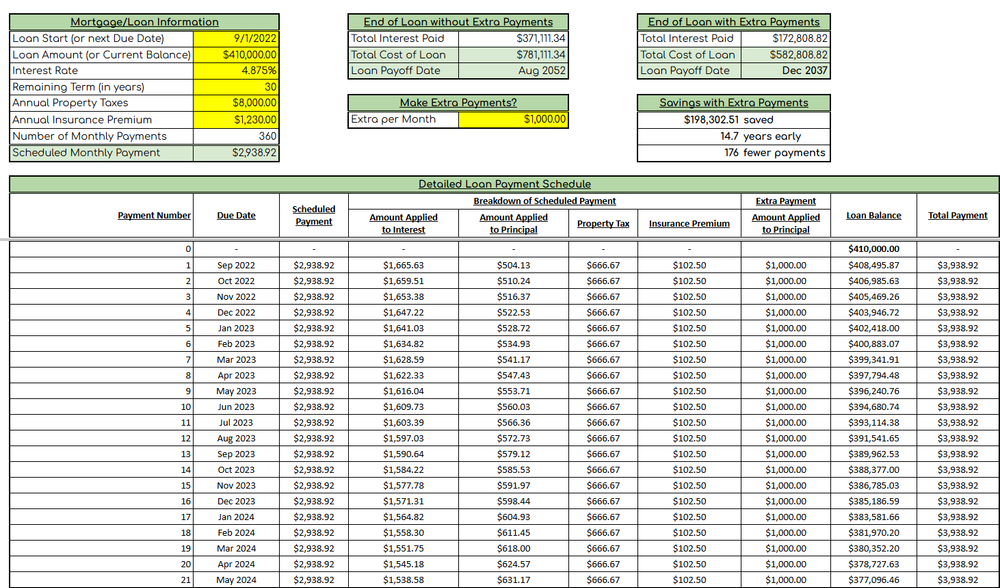Select loan balance $385,186.59

pyautogui.click(x=874, y=501)
